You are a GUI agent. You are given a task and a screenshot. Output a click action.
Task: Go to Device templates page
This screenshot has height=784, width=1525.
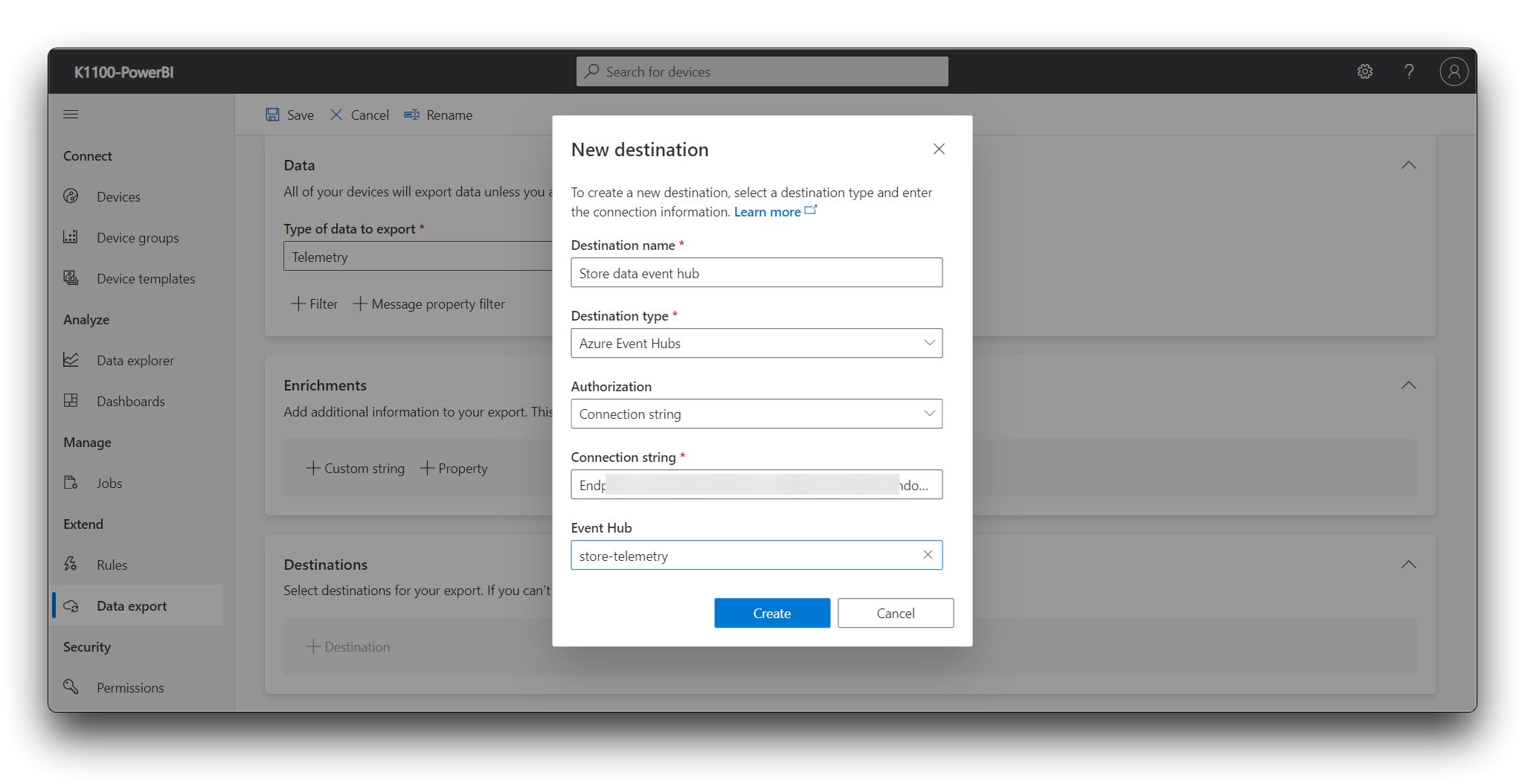(x=146, y=278)
